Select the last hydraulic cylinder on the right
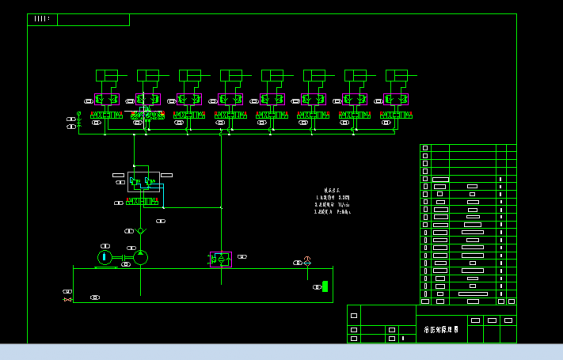563x360 pixels. point(401,76)
